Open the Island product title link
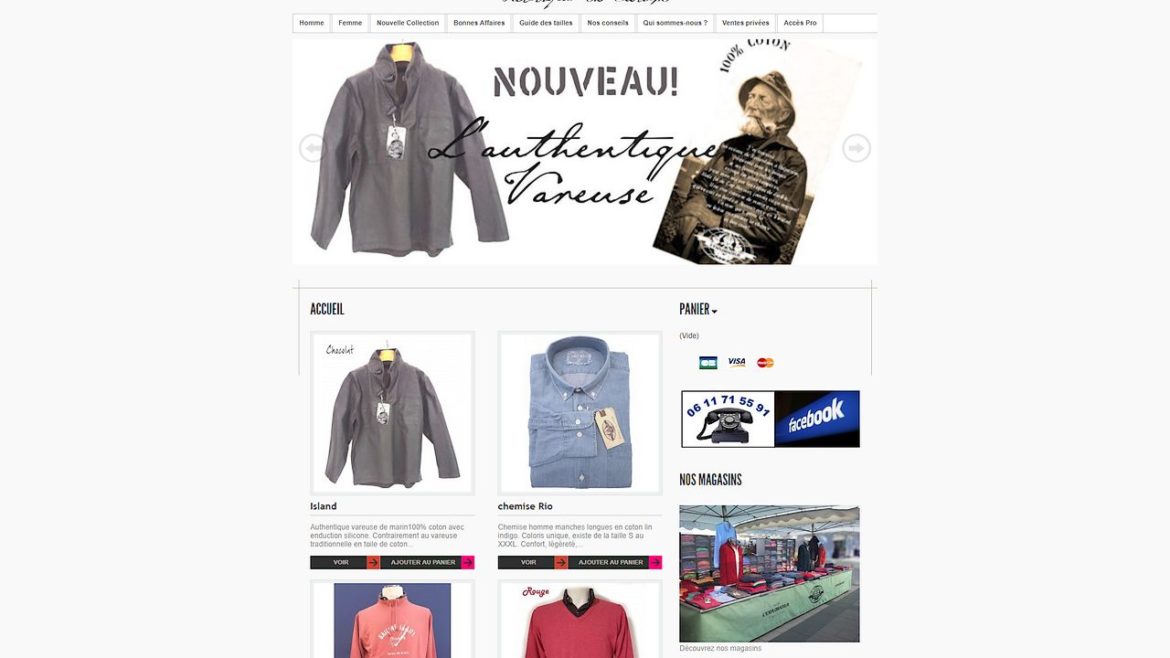This screenshot has height=658, width=1170. (x=323, y=506)
